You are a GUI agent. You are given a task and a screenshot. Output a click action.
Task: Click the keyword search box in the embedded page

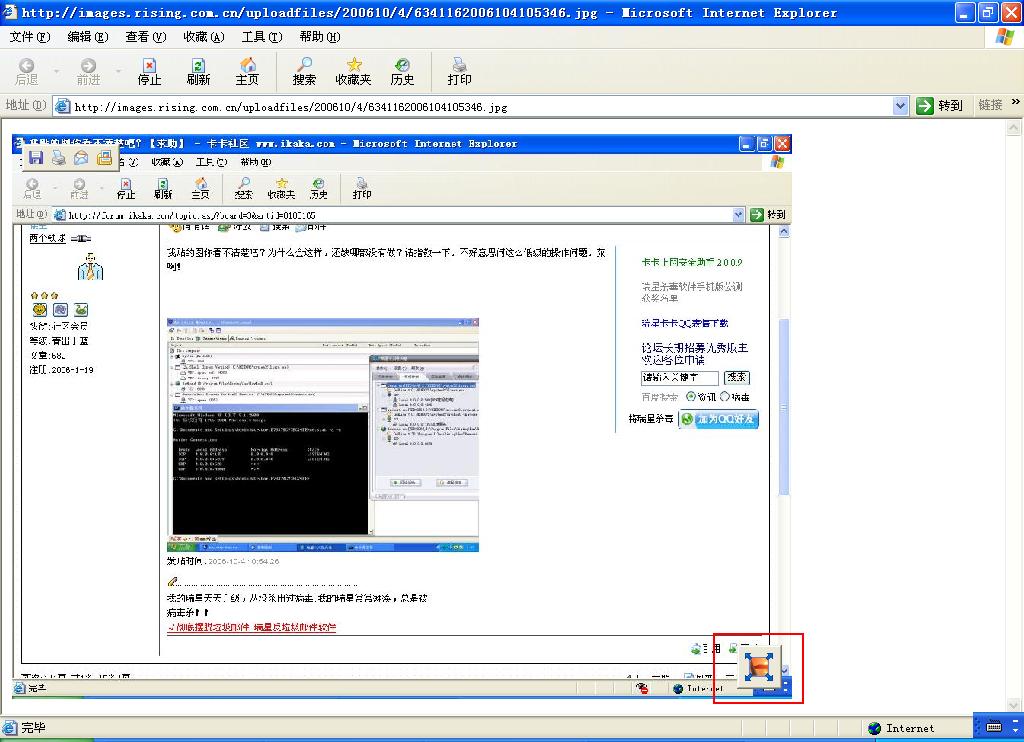679,378
